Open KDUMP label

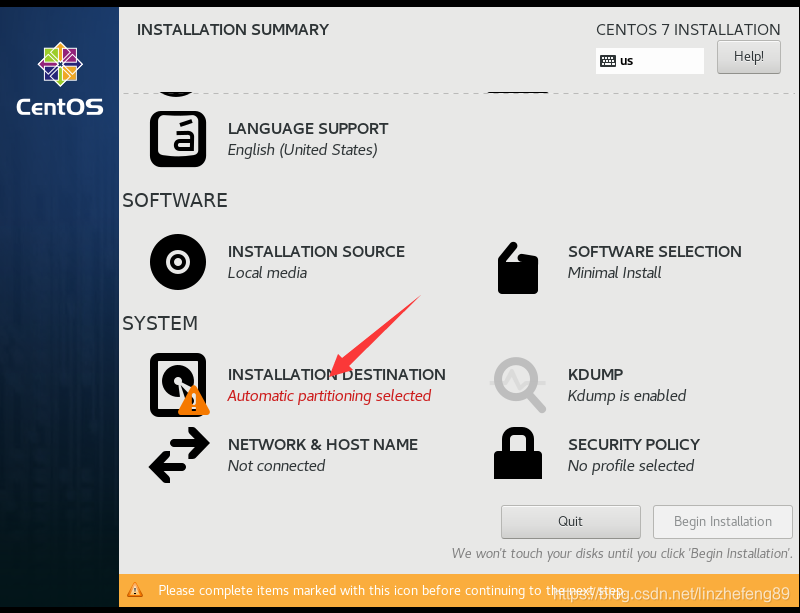(595, 375)
